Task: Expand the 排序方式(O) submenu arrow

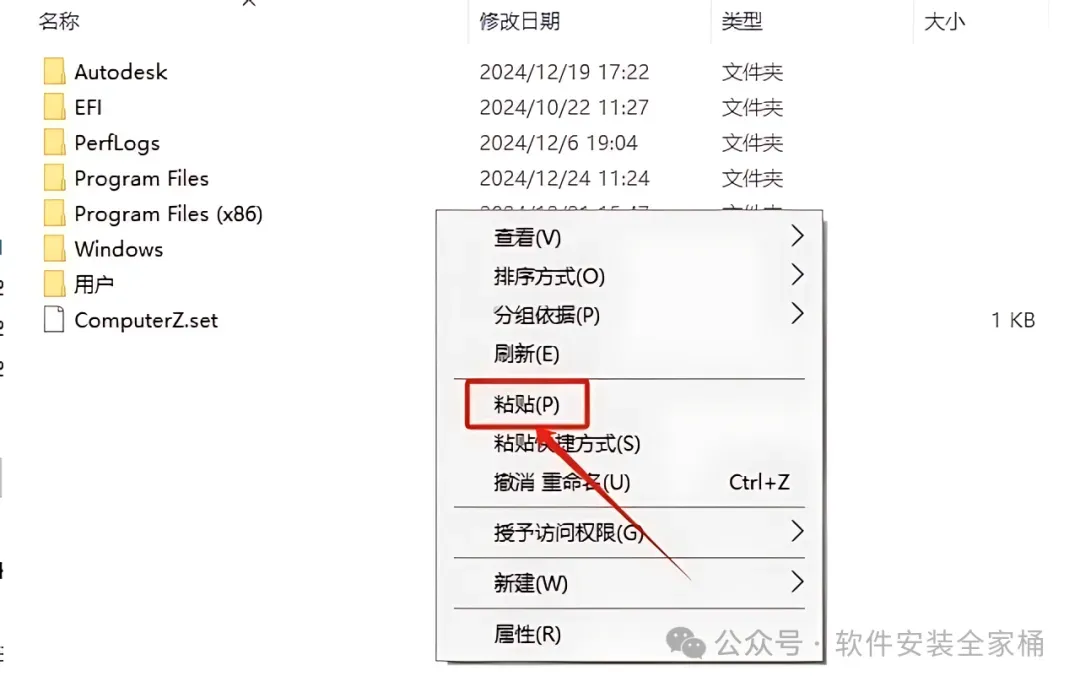Action: click(797, 276)
